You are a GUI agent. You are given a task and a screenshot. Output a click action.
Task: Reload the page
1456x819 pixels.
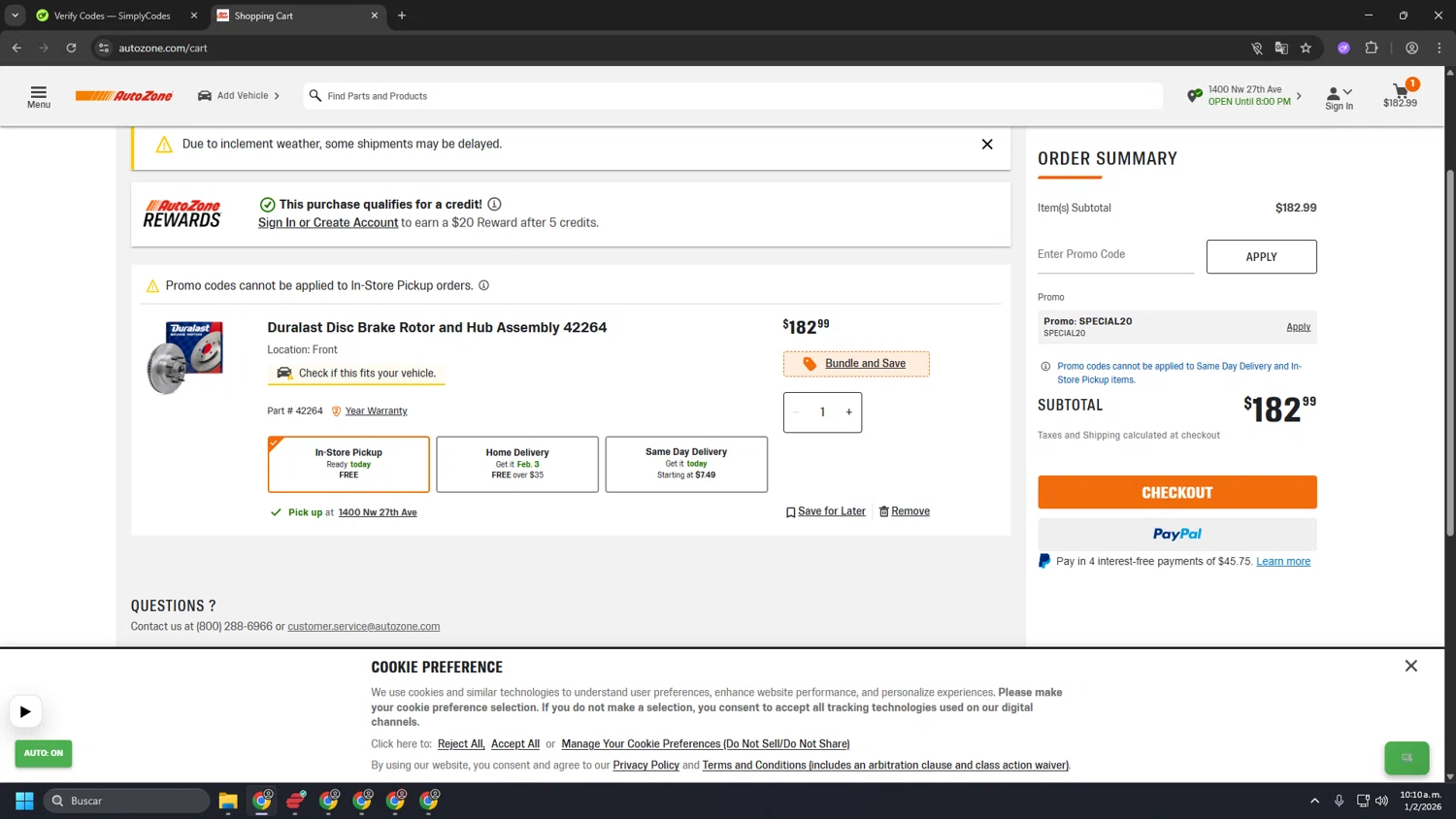point(71,48)
